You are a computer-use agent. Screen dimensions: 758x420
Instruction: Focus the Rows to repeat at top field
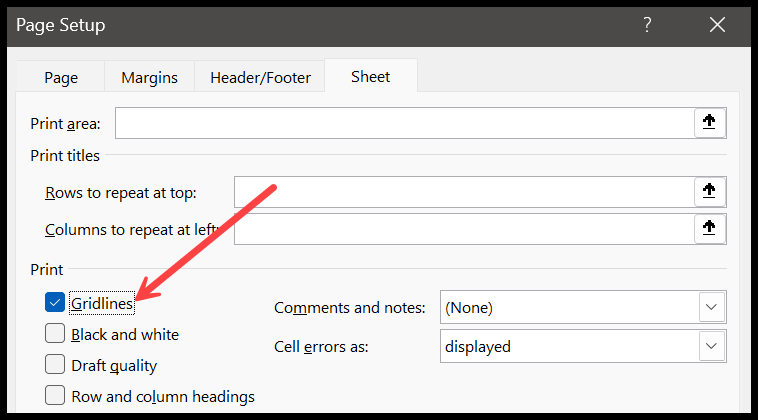click(465, 192)
